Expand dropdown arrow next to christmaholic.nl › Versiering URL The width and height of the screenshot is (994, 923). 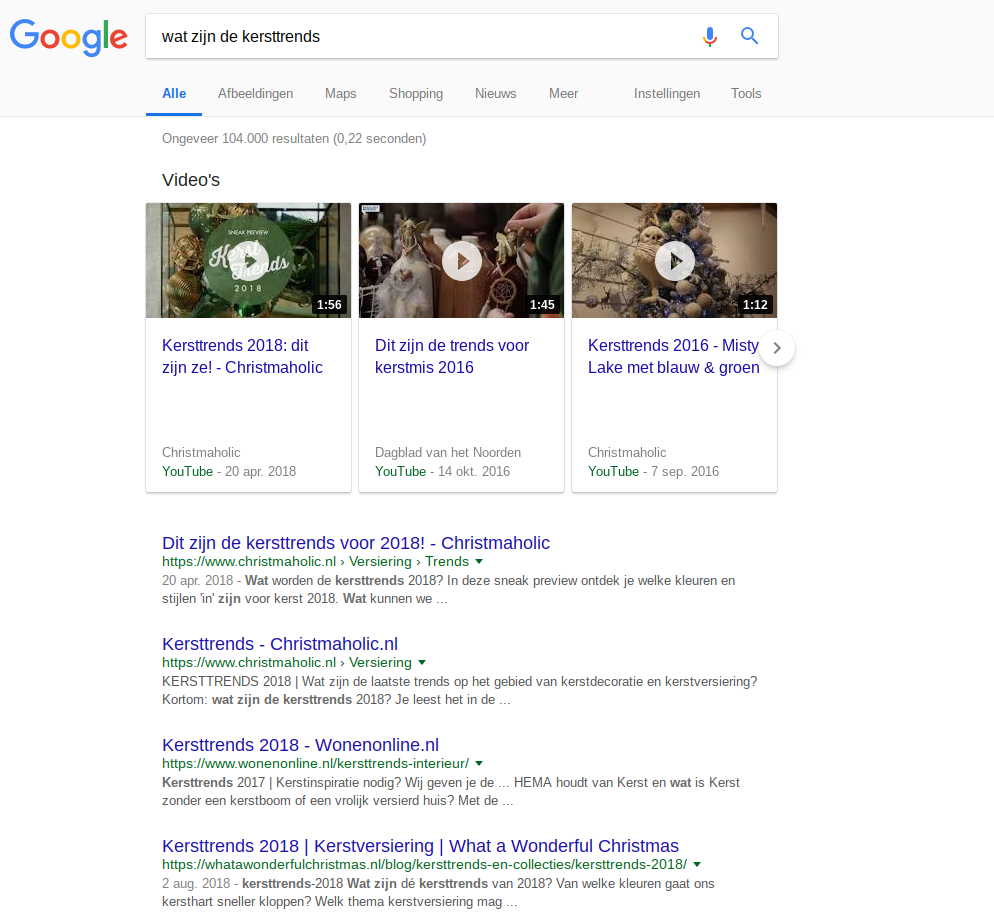pos(422,662)
